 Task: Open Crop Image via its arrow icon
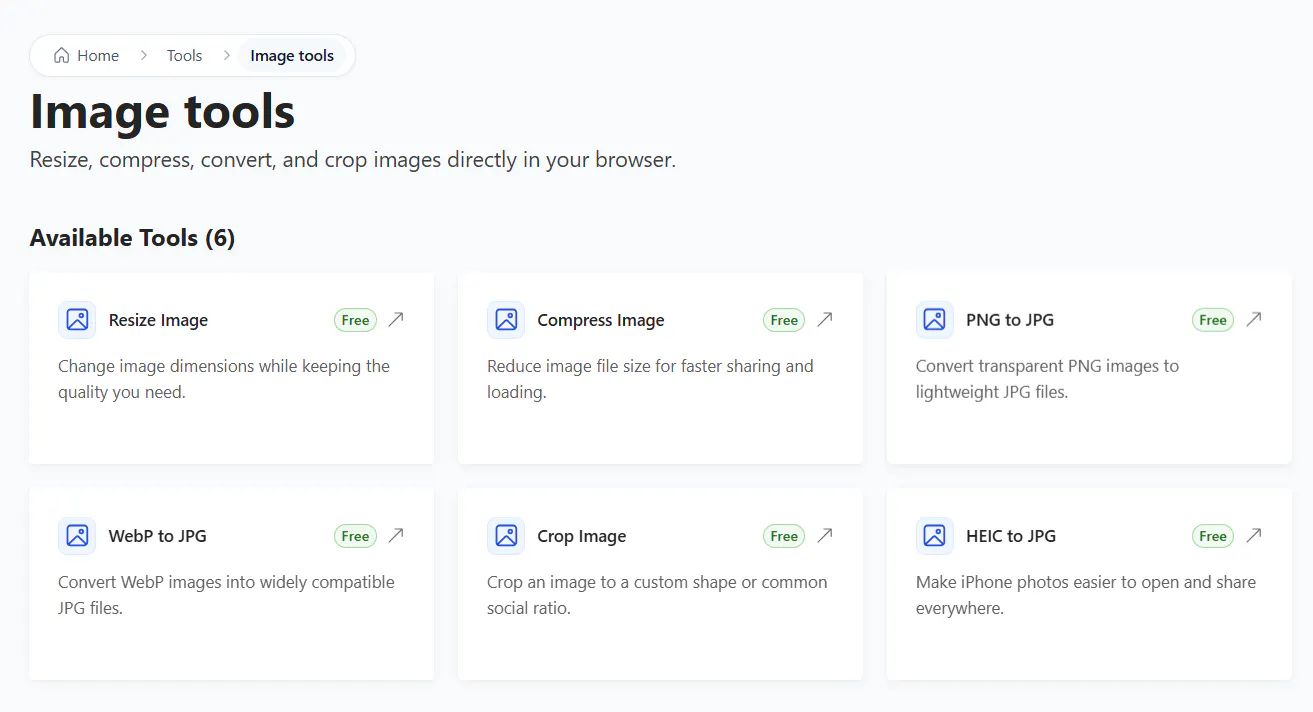coord(825,535)
